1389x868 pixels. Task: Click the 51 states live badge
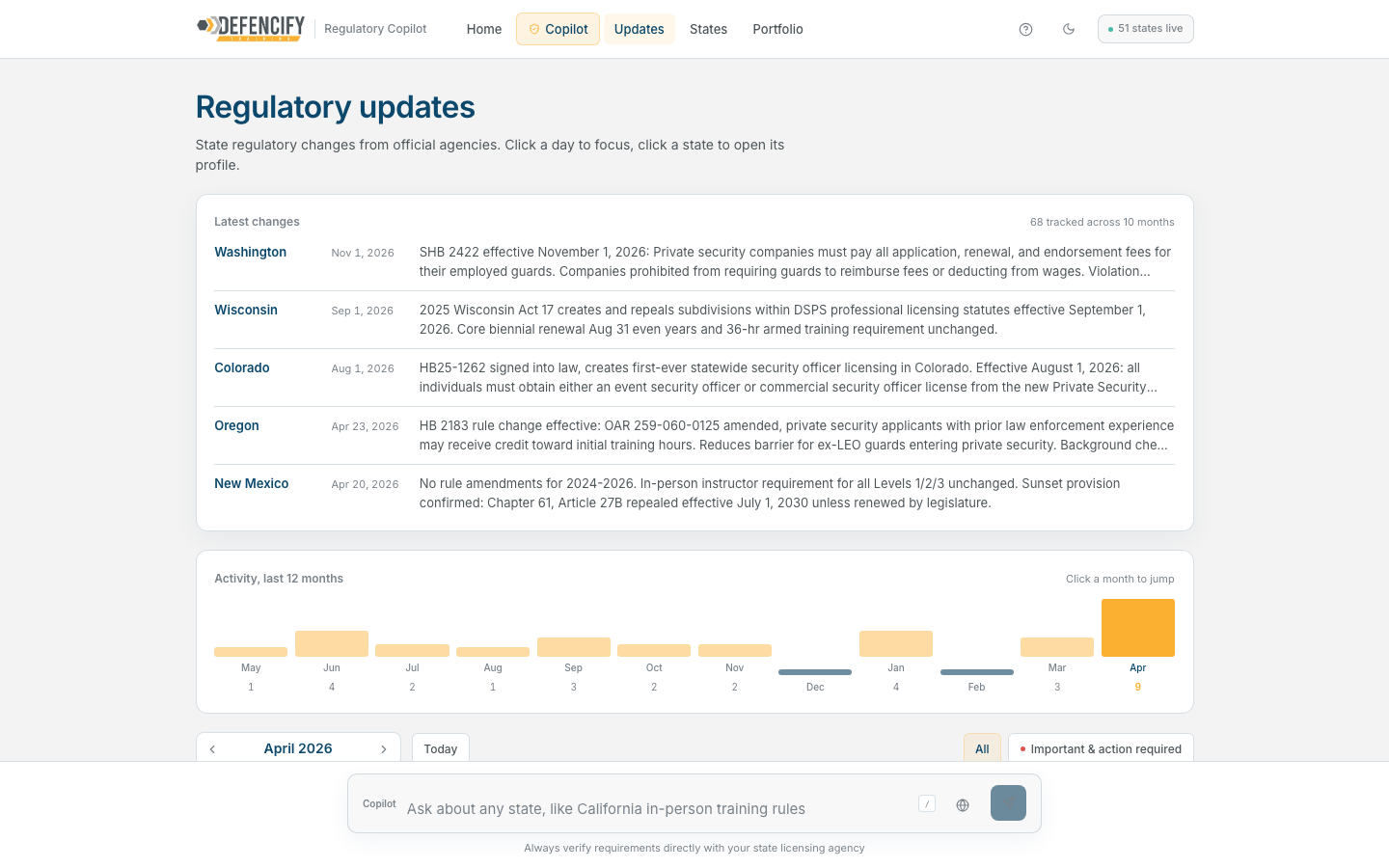coord(1145,29)
